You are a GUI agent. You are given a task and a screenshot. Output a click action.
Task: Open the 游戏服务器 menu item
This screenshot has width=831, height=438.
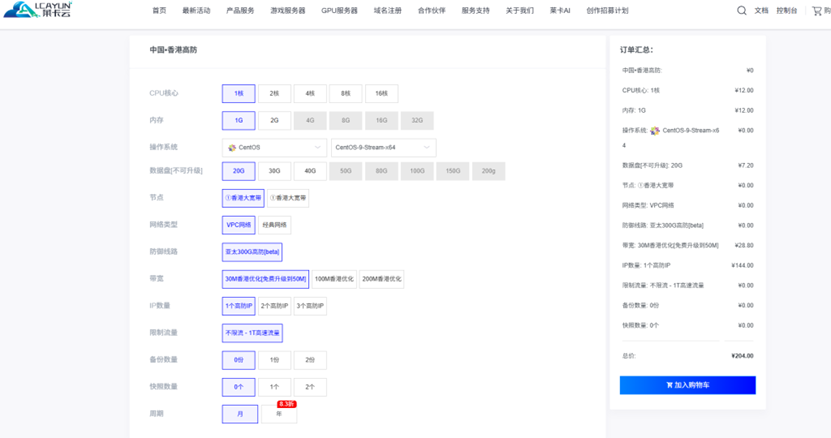click(x=288, y=11)
